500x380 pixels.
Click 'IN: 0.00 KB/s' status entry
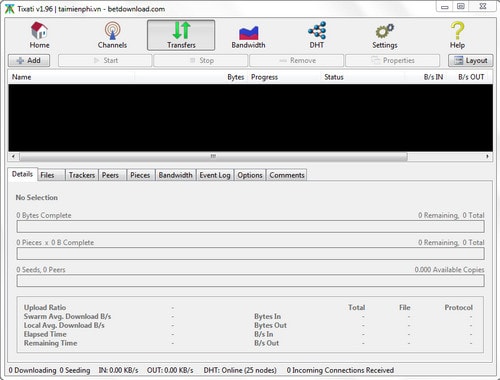pos(118,370)
